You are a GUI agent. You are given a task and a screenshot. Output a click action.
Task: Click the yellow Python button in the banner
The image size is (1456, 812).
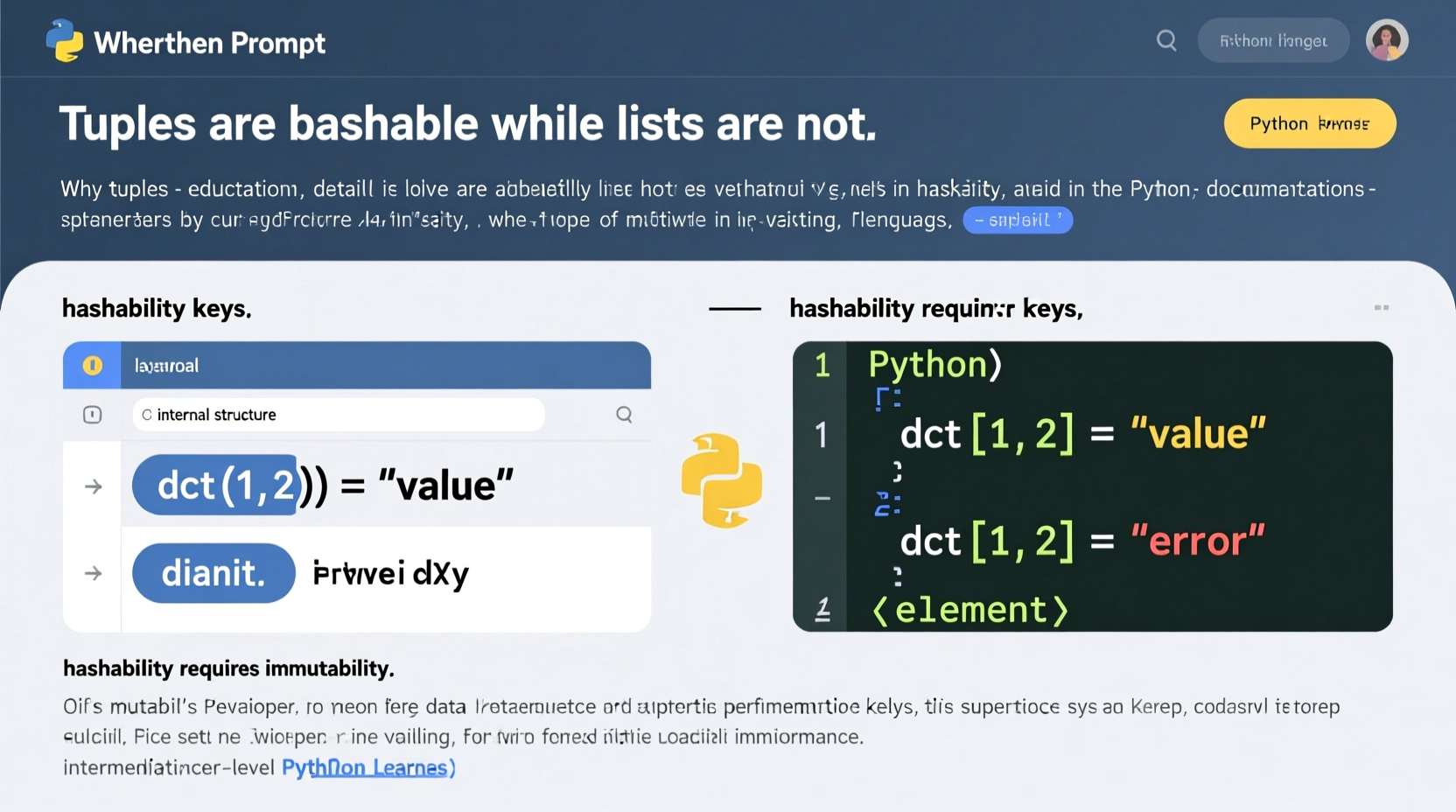pyautogui.click(x=1309, y=123)
